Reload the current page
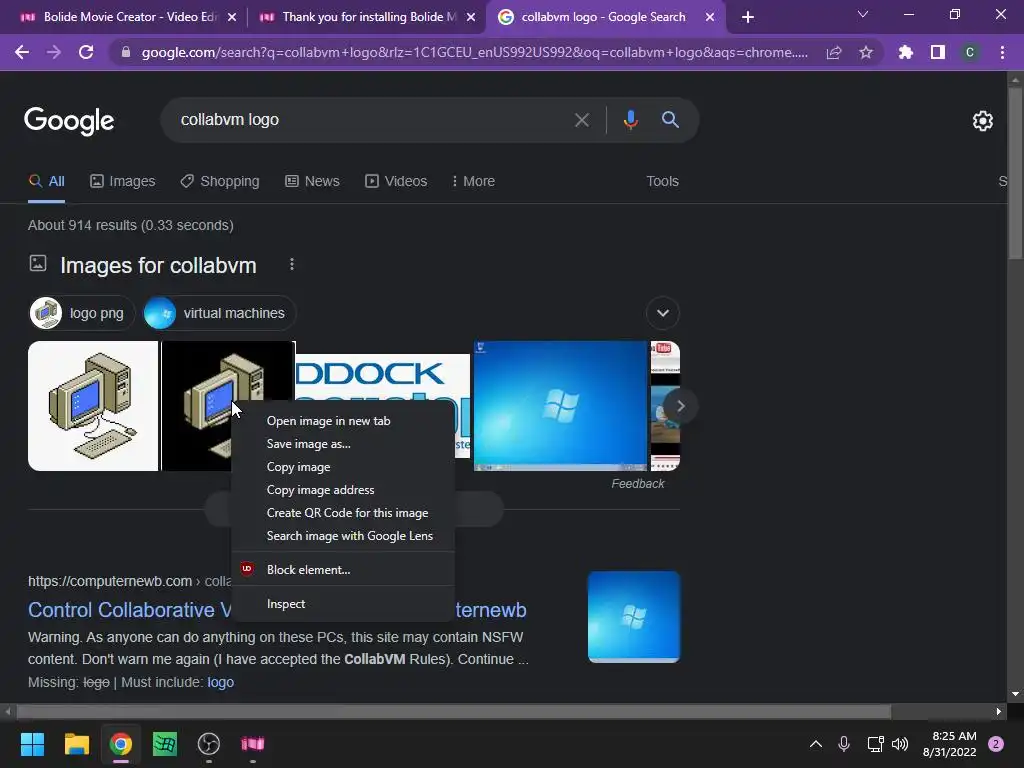1024x768 pixels. click(86, 52)
